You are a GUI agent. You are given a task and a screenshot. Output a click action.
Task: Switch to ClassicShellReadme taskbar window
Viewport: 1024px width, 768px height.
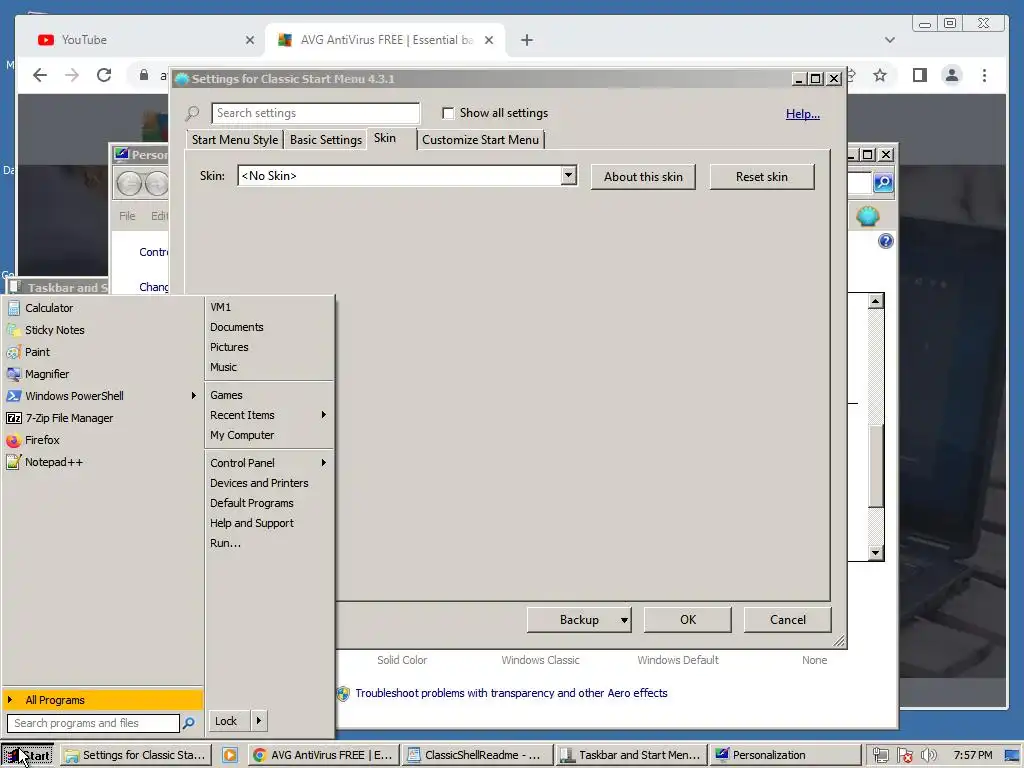pos(477,755)
